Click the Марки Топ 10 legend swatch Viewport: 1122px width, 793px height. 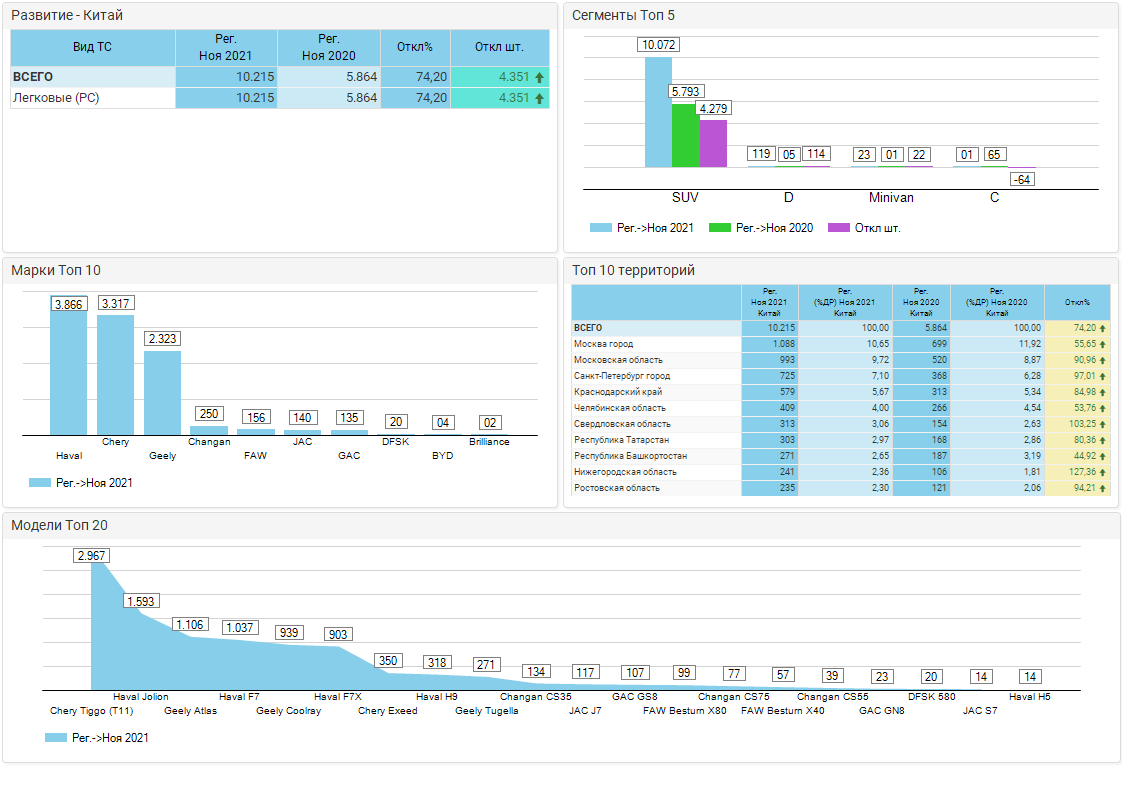(40, 483)
